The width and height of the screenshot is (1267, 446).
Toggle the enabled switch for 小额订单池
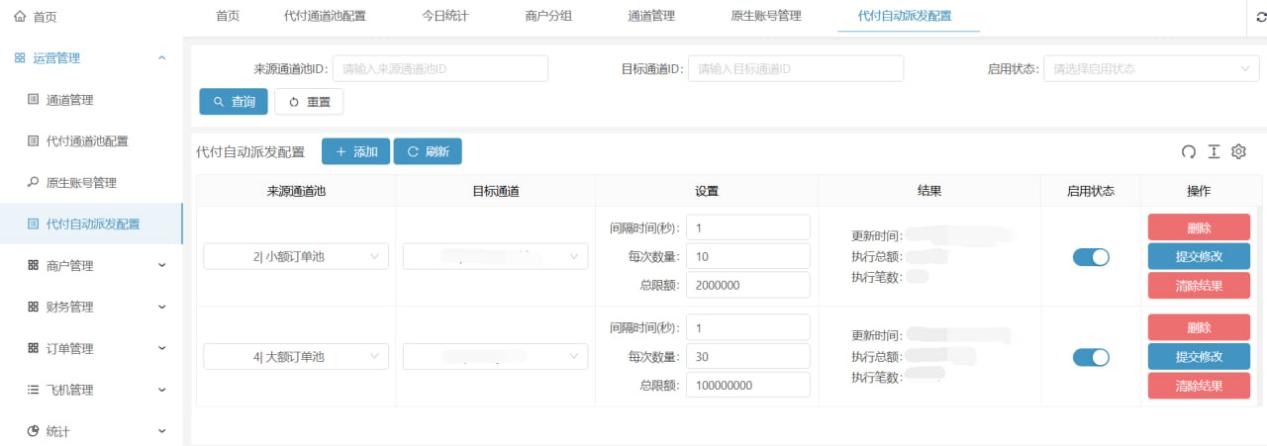[1091, 257]
